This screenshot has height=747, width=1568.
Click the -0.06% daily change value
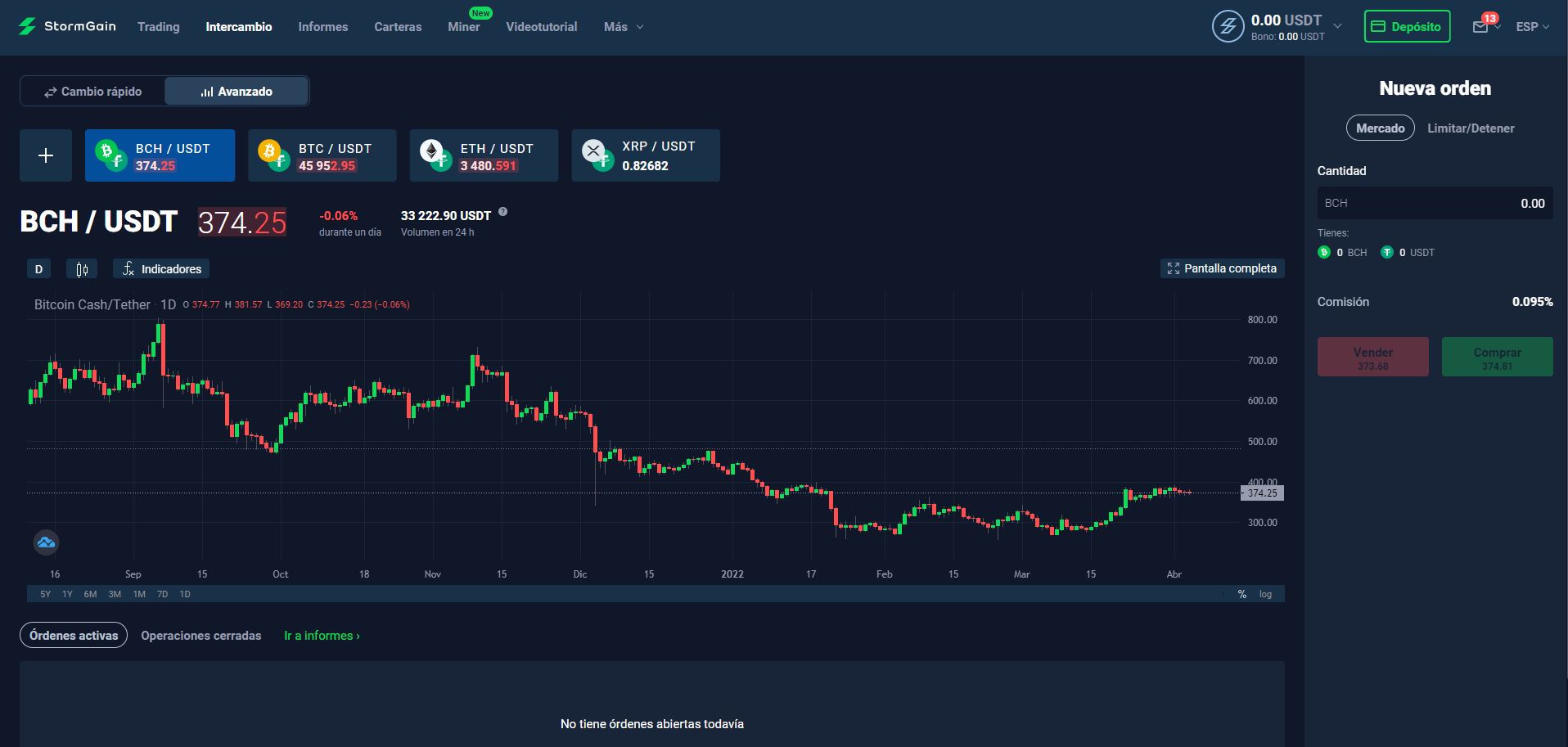(338, 216)
